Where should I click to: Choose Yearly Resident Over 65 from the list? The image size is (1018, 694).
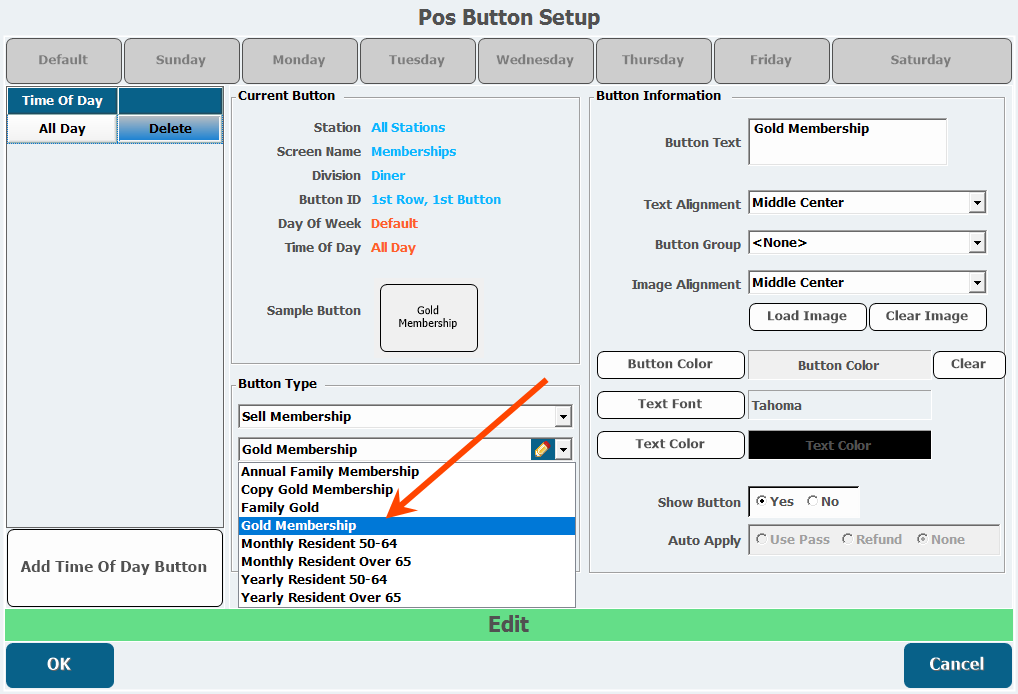coord(407,598)
